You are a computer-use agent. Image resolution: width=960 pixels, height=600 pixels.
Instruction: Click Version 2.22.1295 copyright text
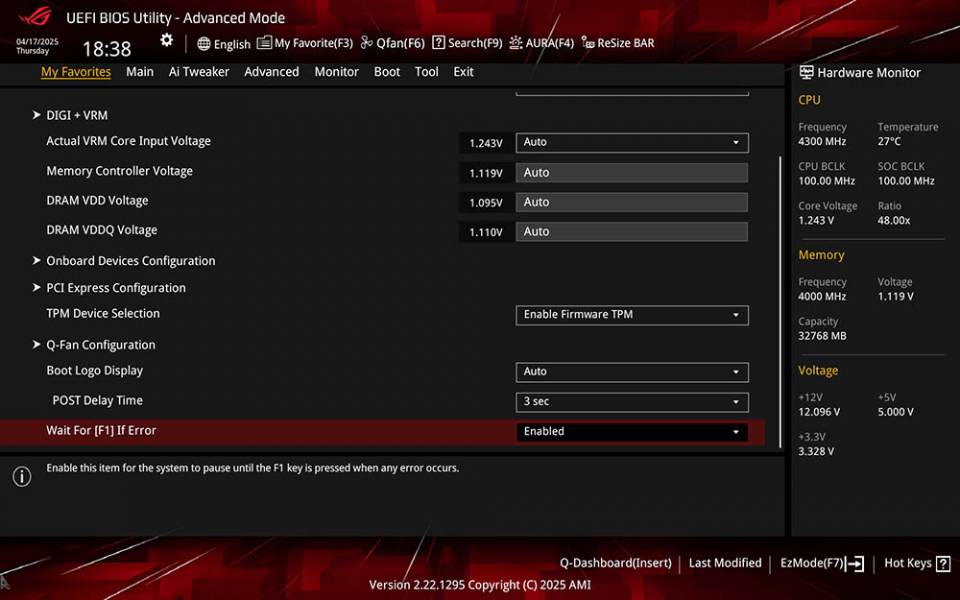tap(480, 585)
